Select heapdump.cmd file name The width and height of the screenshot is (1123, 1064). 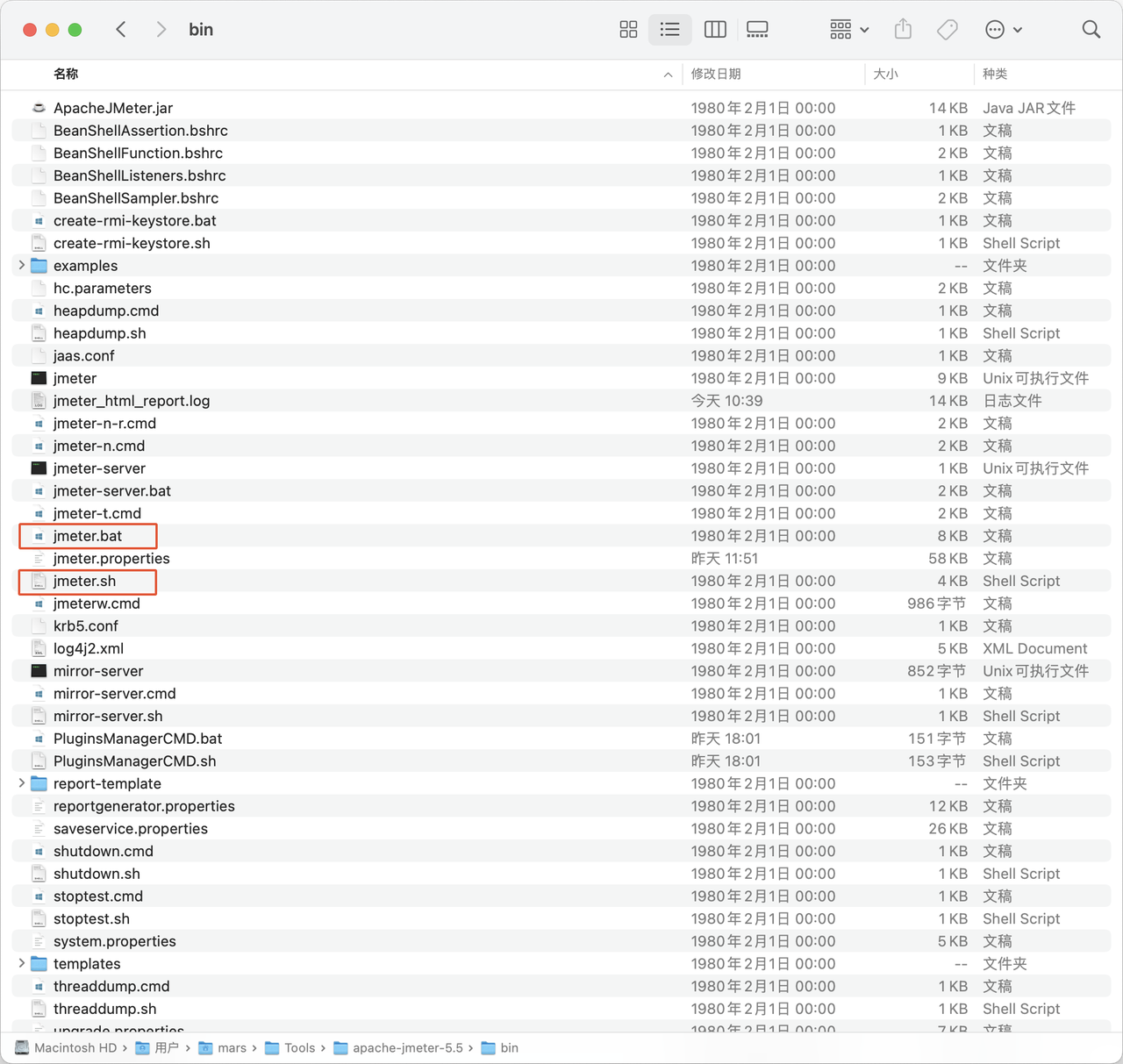[x=106, y=311]
